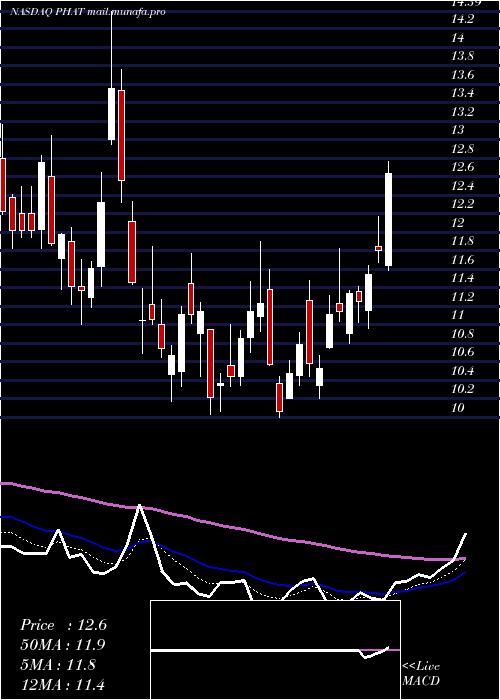
Task: Click the 13.4 price axis label
Action: pyautogui.click(x=462, y=93)
